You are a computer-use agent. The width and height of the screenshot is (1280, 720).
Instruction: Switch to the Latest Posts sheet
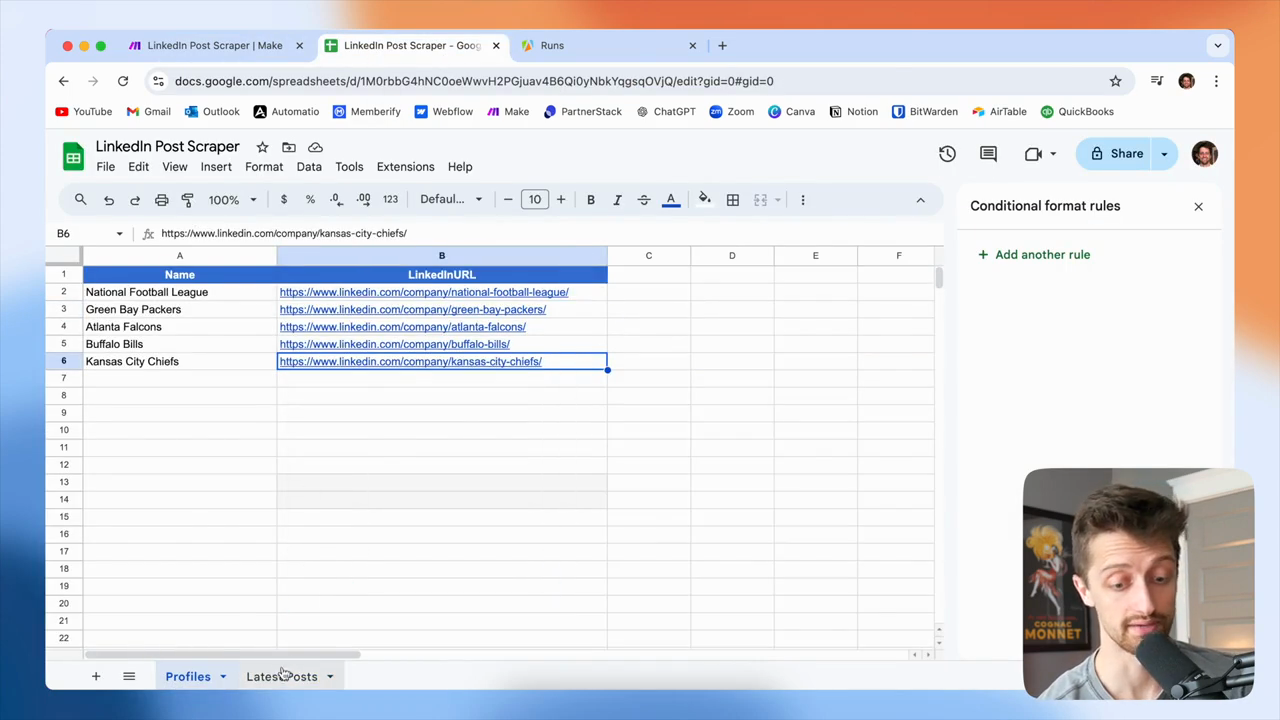(x=282, y=677)
